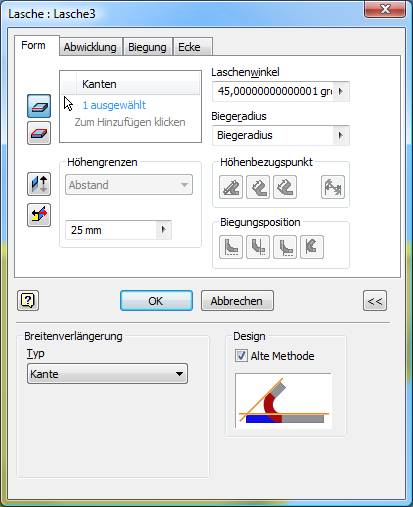Viewport: 413px width, 507px height.
Task: Select the first Biegungsposition icon
Action: (x=231, y=247)
